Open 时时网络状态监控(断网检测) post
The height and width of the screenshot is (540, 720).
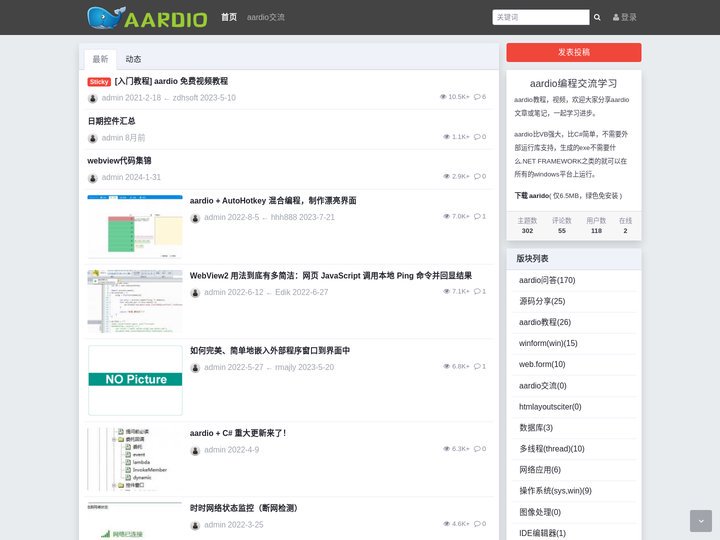243,508
